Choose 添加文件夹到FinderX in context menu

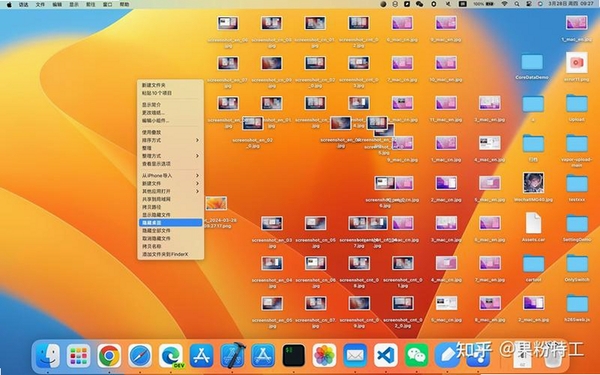pyautogui.click(x=171, y=254)
